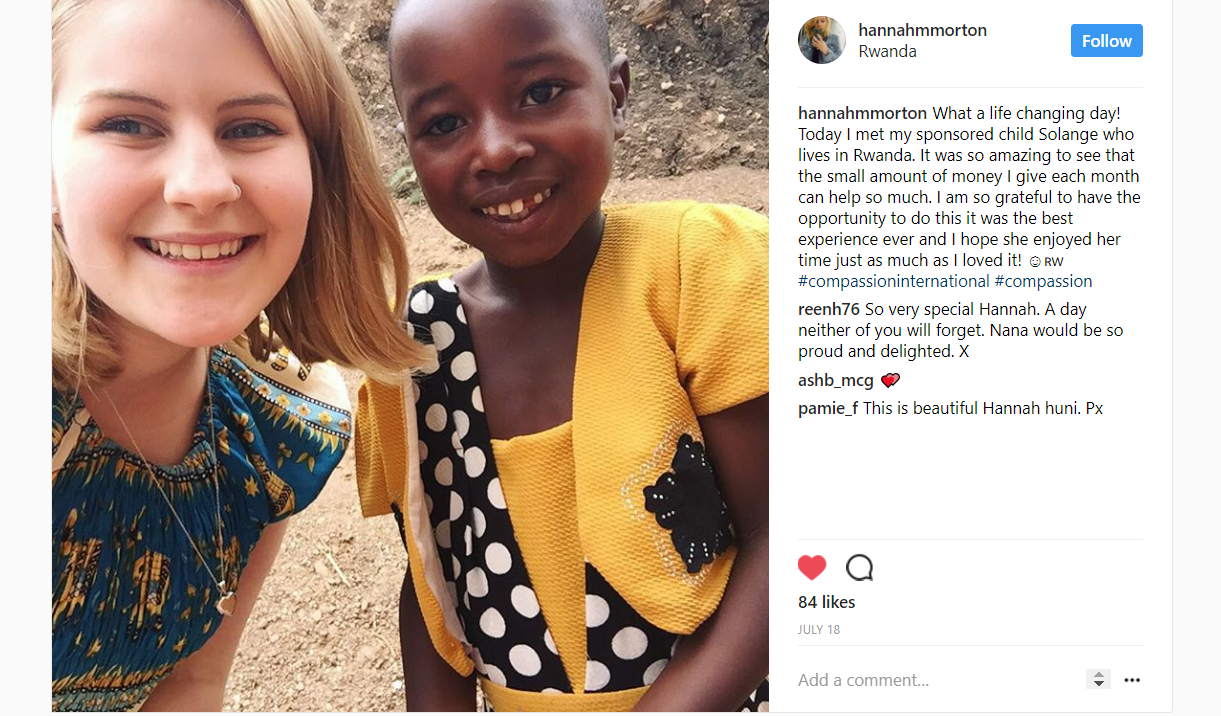Click the comment speech bubble icon
1221x716 pixels.
coord(859,568)
